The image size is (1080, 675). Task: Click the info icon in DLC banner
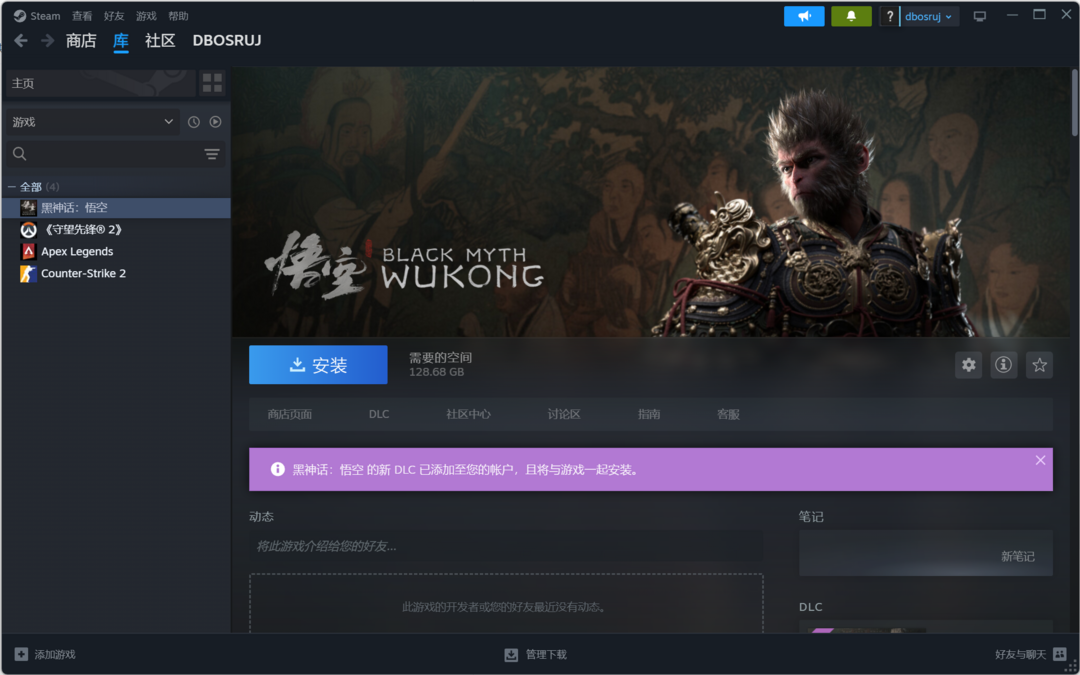278,469
